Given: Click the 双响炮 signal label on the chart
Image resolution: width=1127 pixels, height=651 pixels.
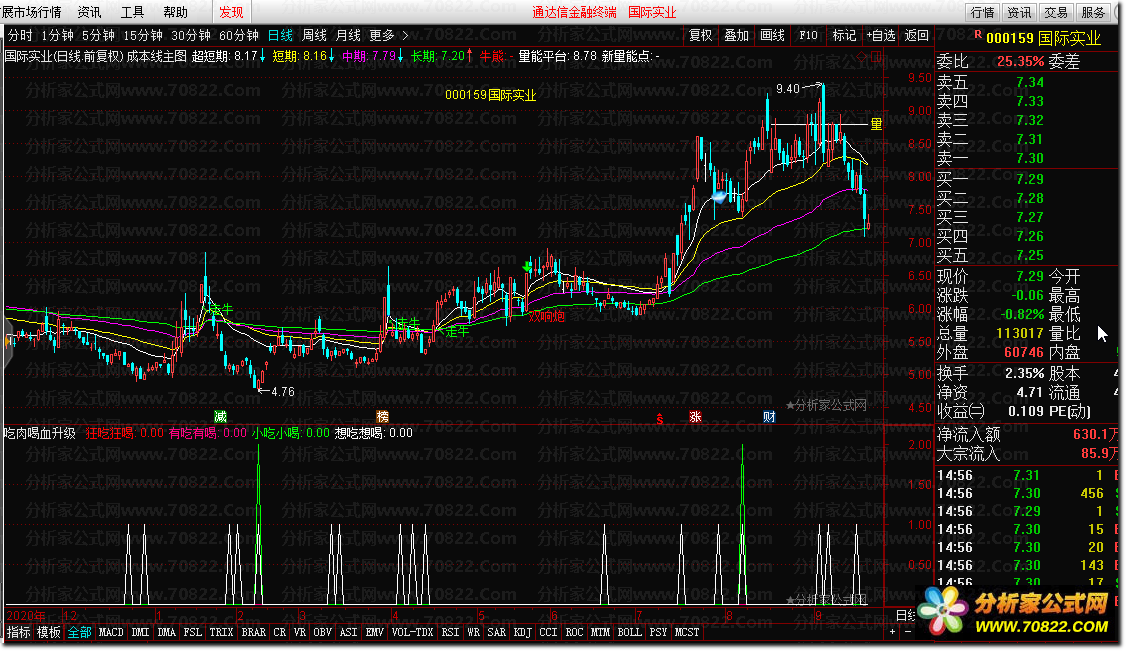Looking at the screenshot, I should [546, 316].
